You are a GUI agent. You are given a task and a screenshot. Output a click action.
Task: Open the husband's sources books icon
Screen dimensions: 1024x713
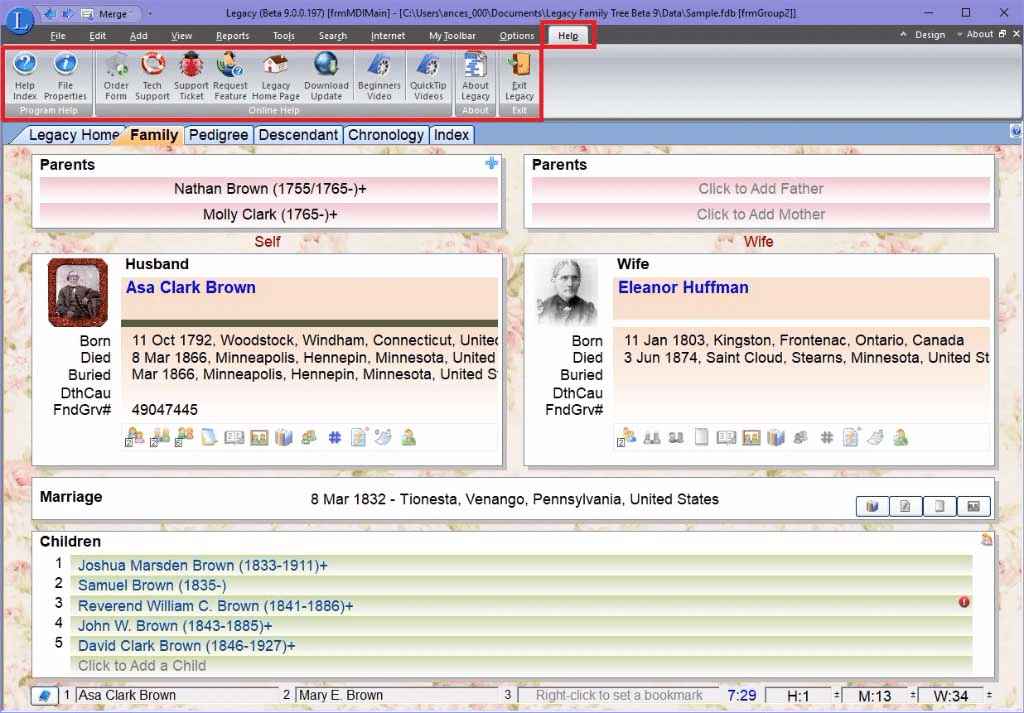coord(284,437)
